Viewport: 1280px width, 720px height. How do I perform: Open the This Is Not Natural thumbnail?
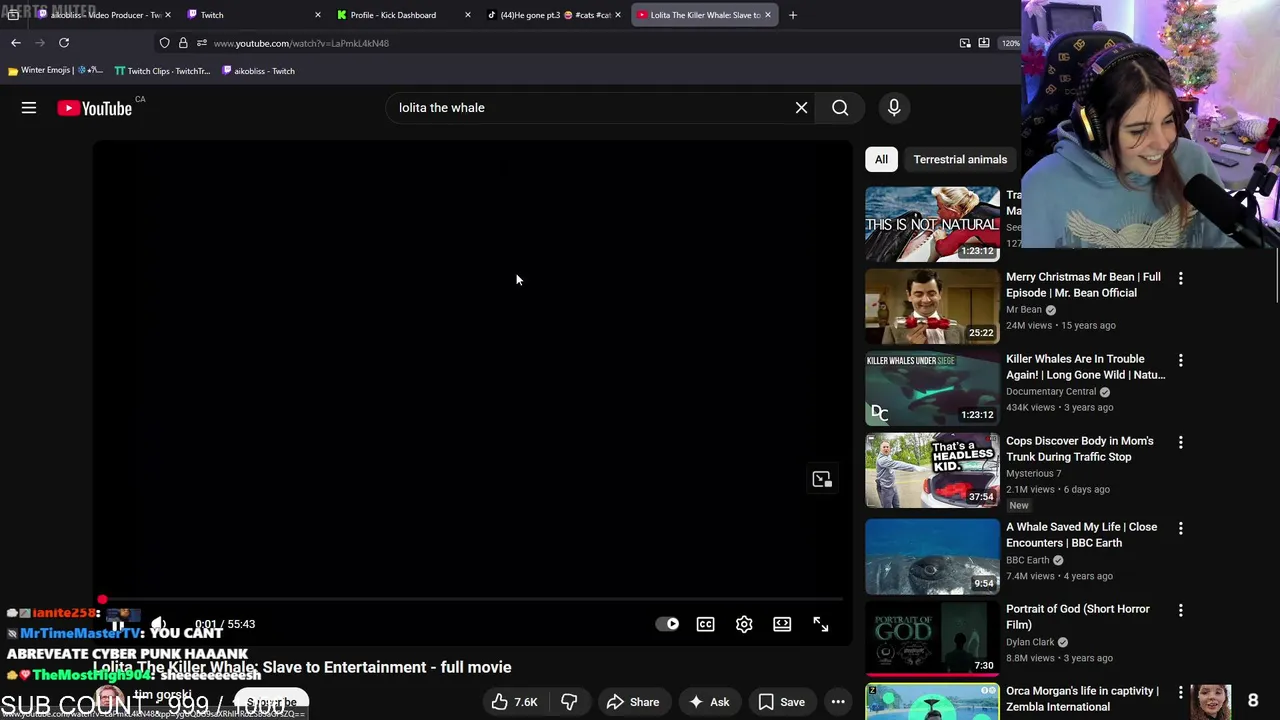pyautogui.click(x=932, y=224)
